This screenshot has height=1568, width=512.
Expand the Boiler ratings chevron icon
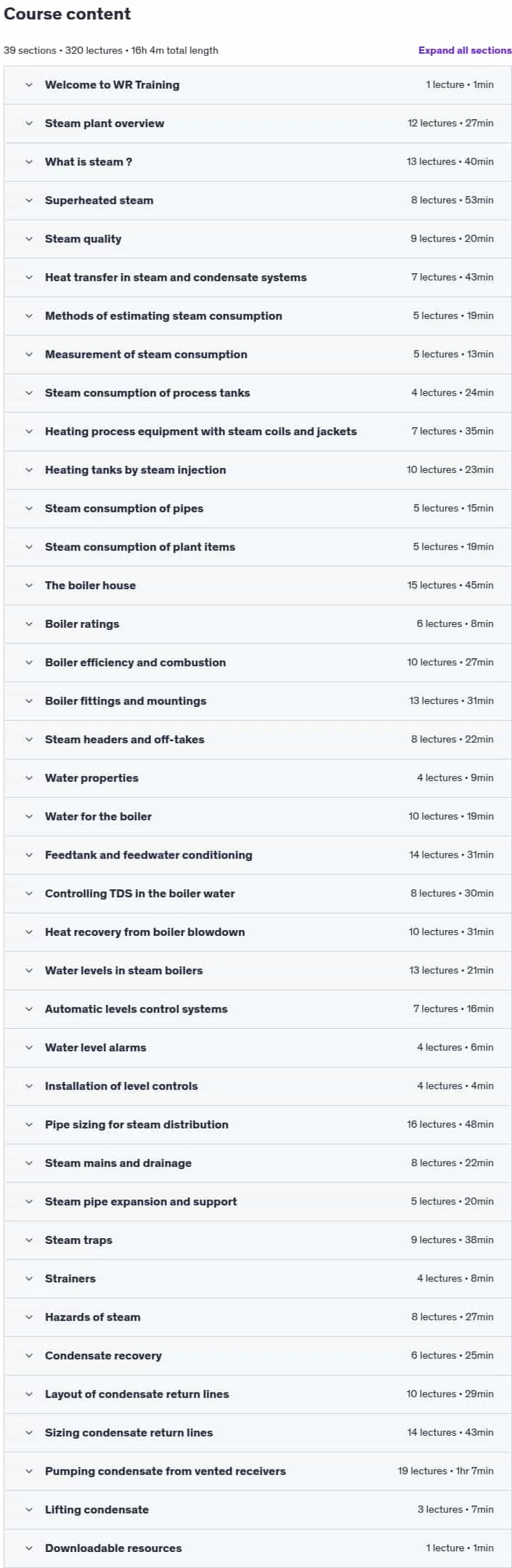[x=29, y=624]
